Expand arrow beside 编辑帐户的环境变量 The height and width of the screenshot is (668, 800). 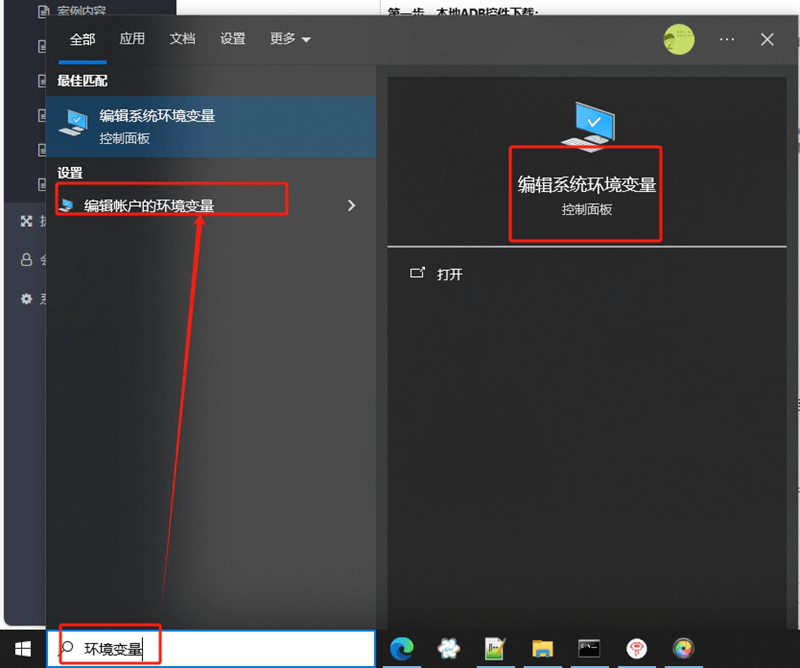352,205
